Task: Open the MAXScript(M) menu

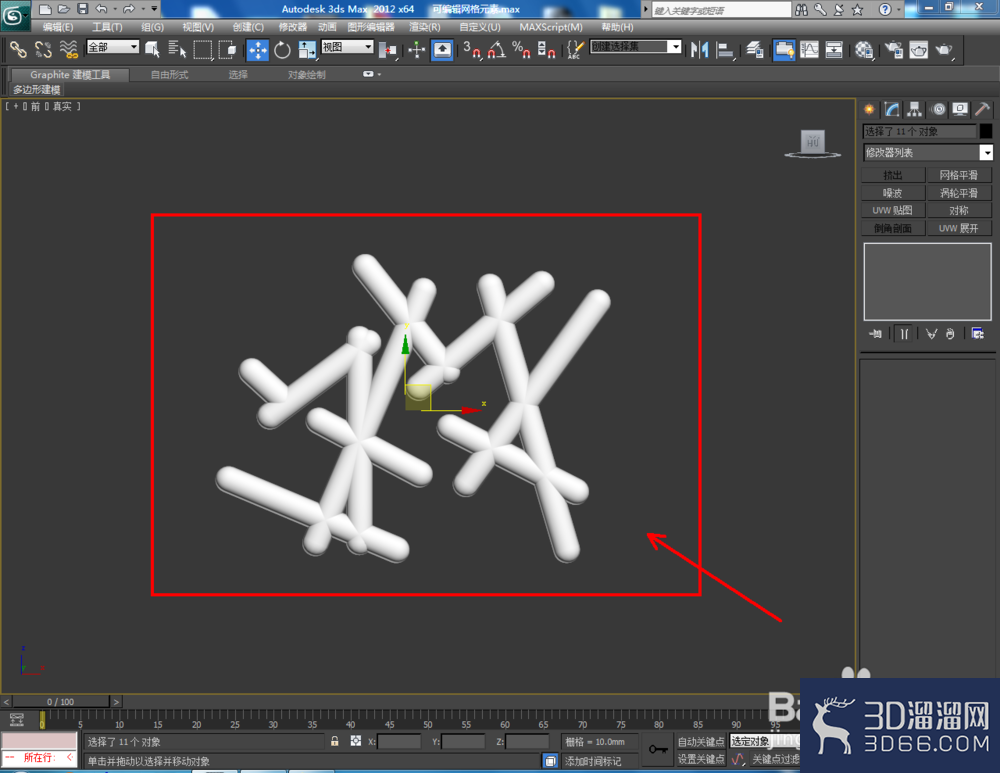Action: 551,27
